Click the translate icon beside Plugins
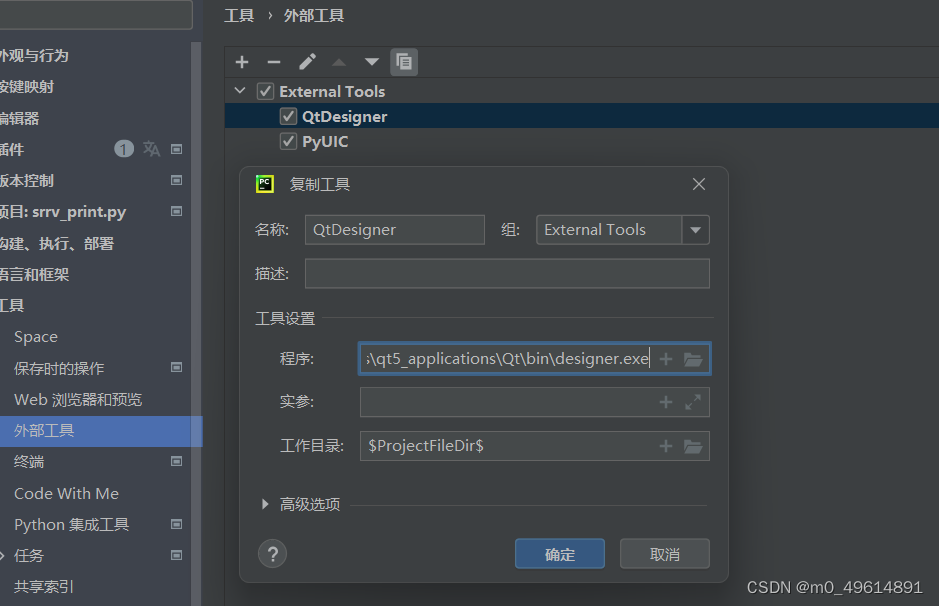This screenshot has height=606, width=939. click(x=152, y=149)
